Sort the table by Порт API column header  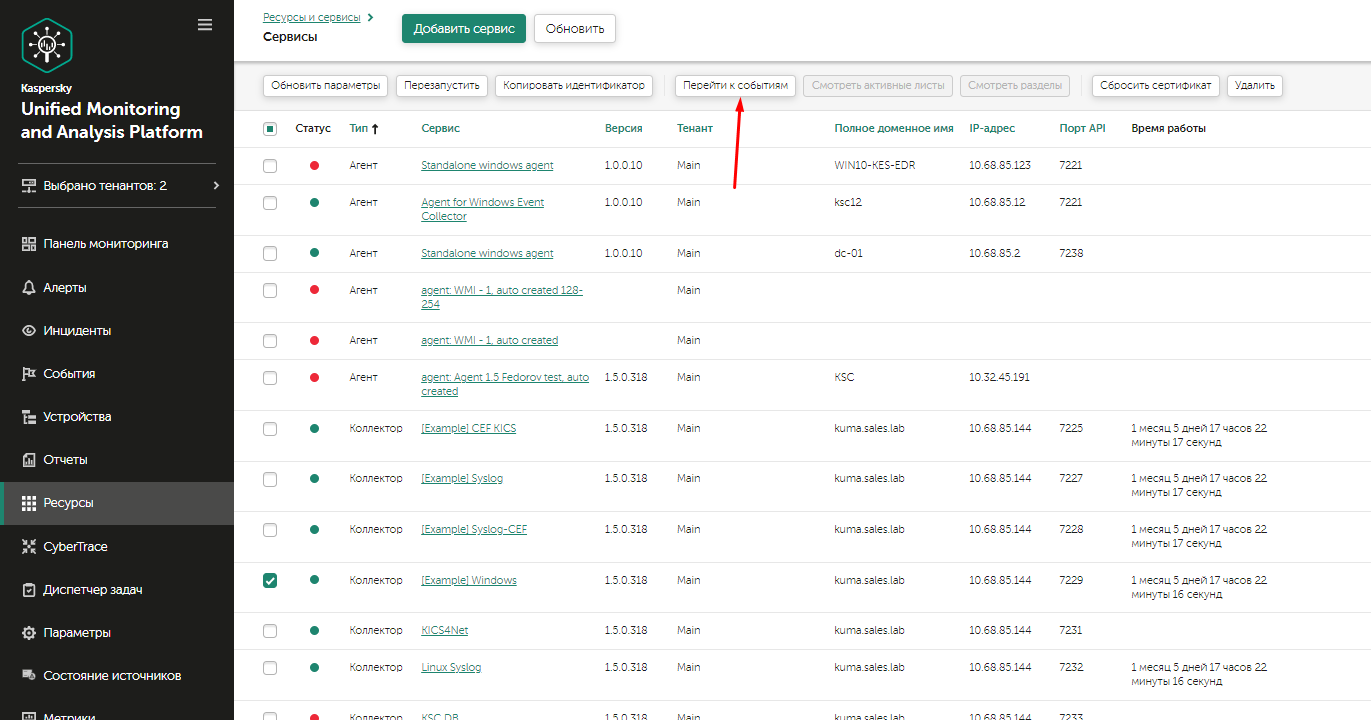tap(1083, 129)
